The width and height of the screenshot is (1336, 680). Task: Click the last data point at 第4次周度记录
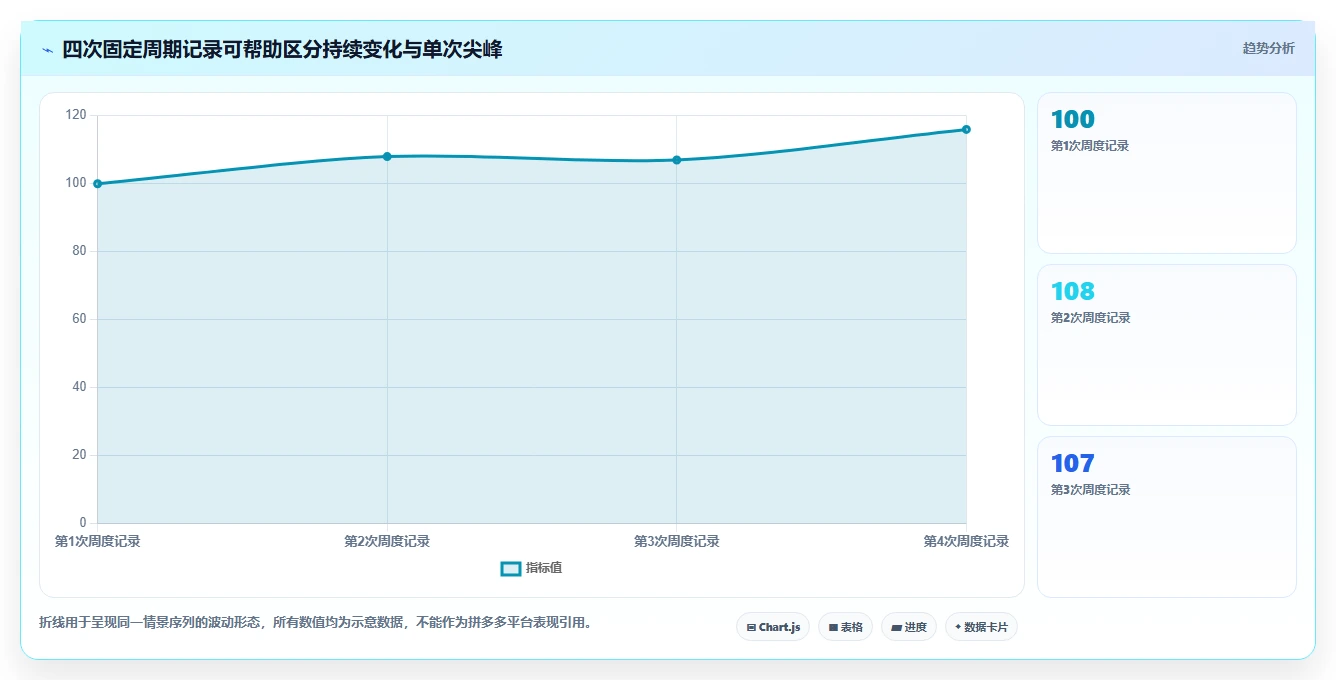coord(966,129)
